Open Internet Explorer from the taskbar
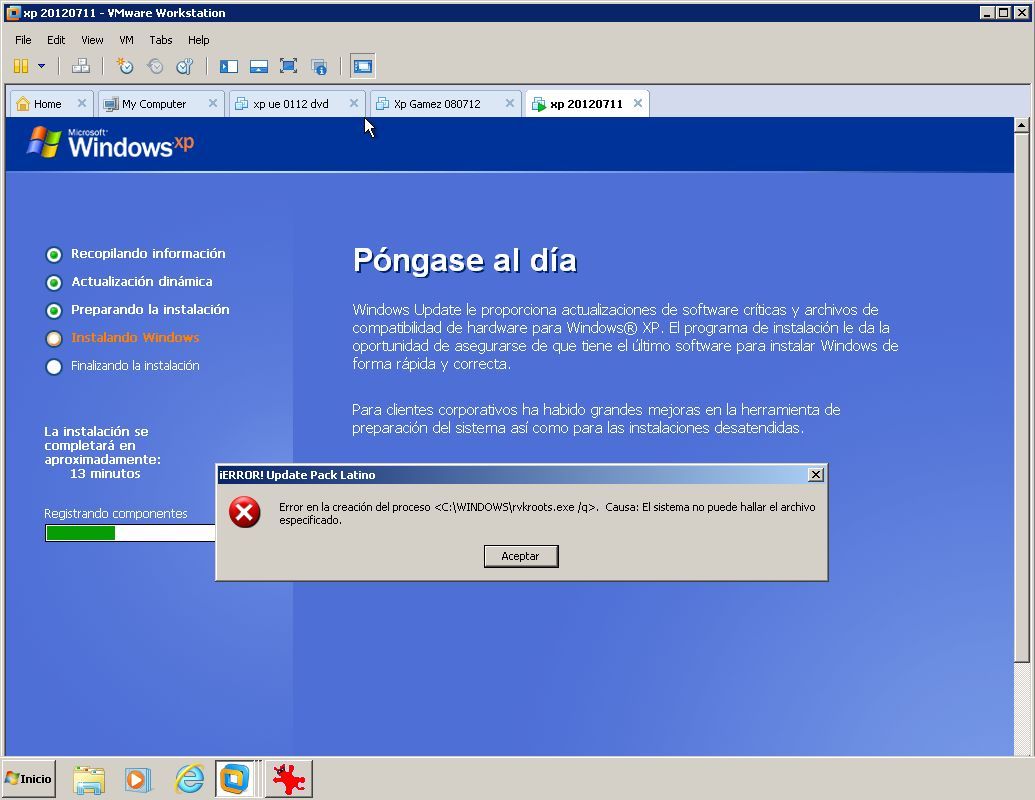 tap(189, 780)
